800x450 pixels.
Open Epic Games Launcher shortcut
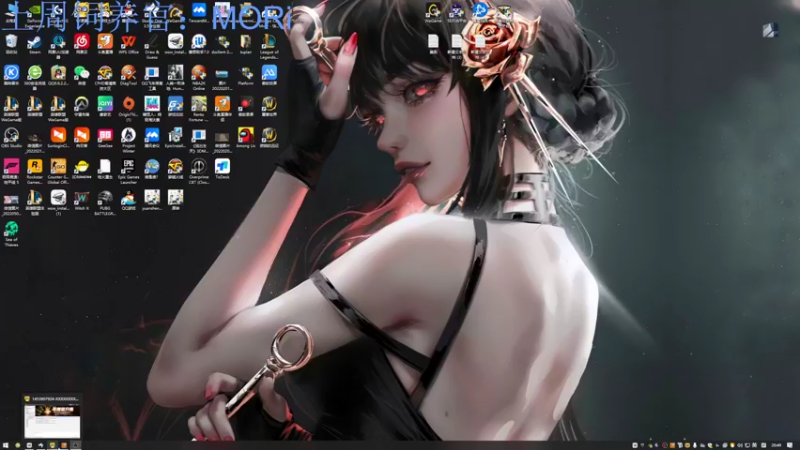129,170
